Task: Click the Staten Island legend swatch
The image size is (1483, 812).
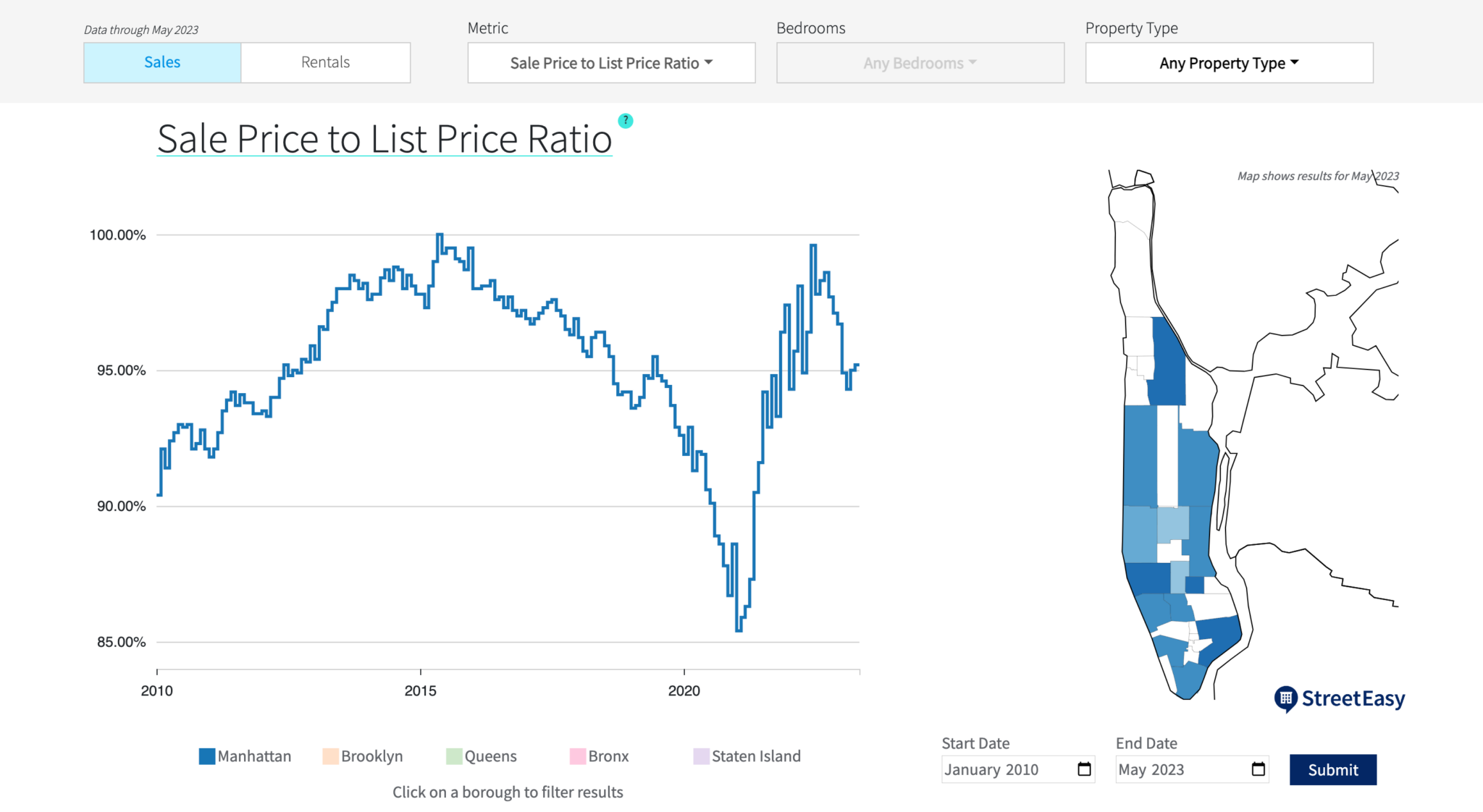Action: (x=700, y=756)
